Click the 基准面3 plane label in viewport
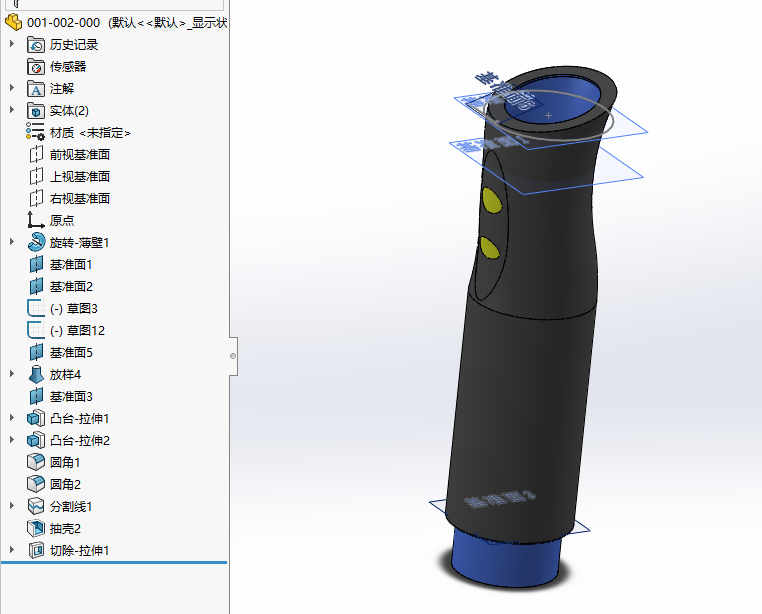The image size is (762, 614). click(x=501, y=499)
